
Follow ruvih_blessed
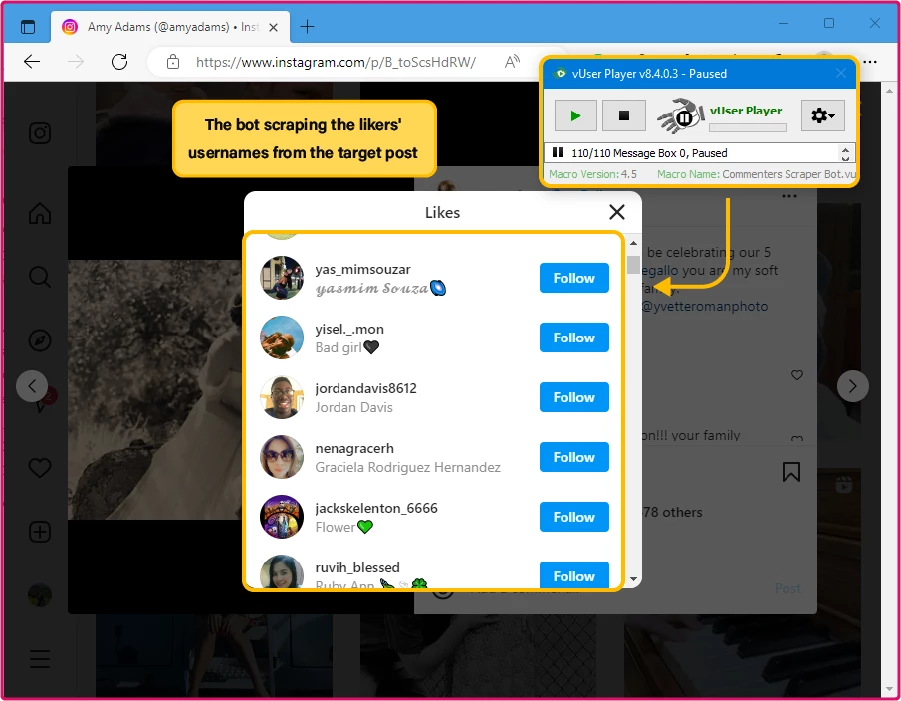tap(574, 575)
